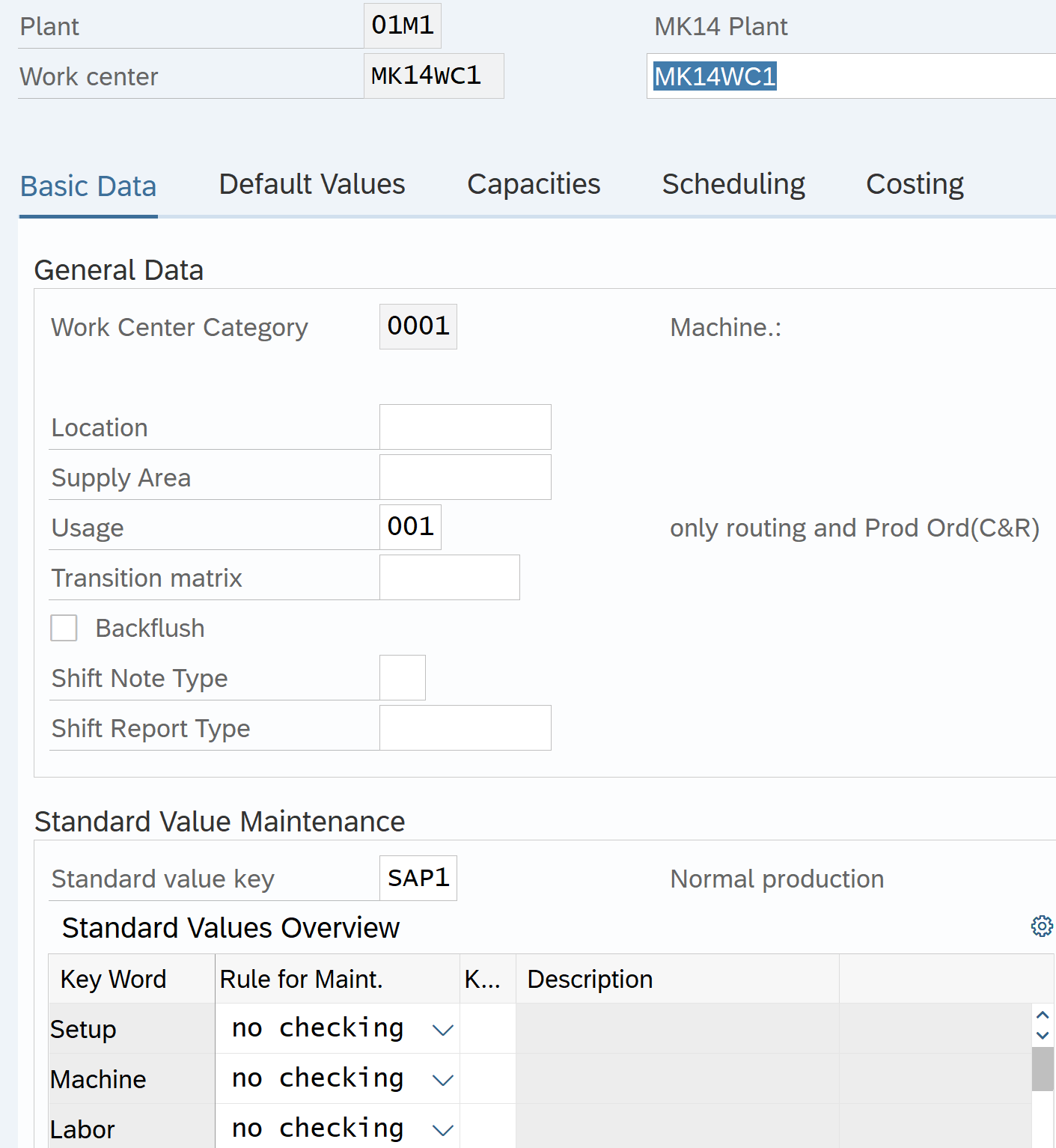Click the Standard value key field
Viewport: 1056px width, 1148px height.
coord(418,879)
